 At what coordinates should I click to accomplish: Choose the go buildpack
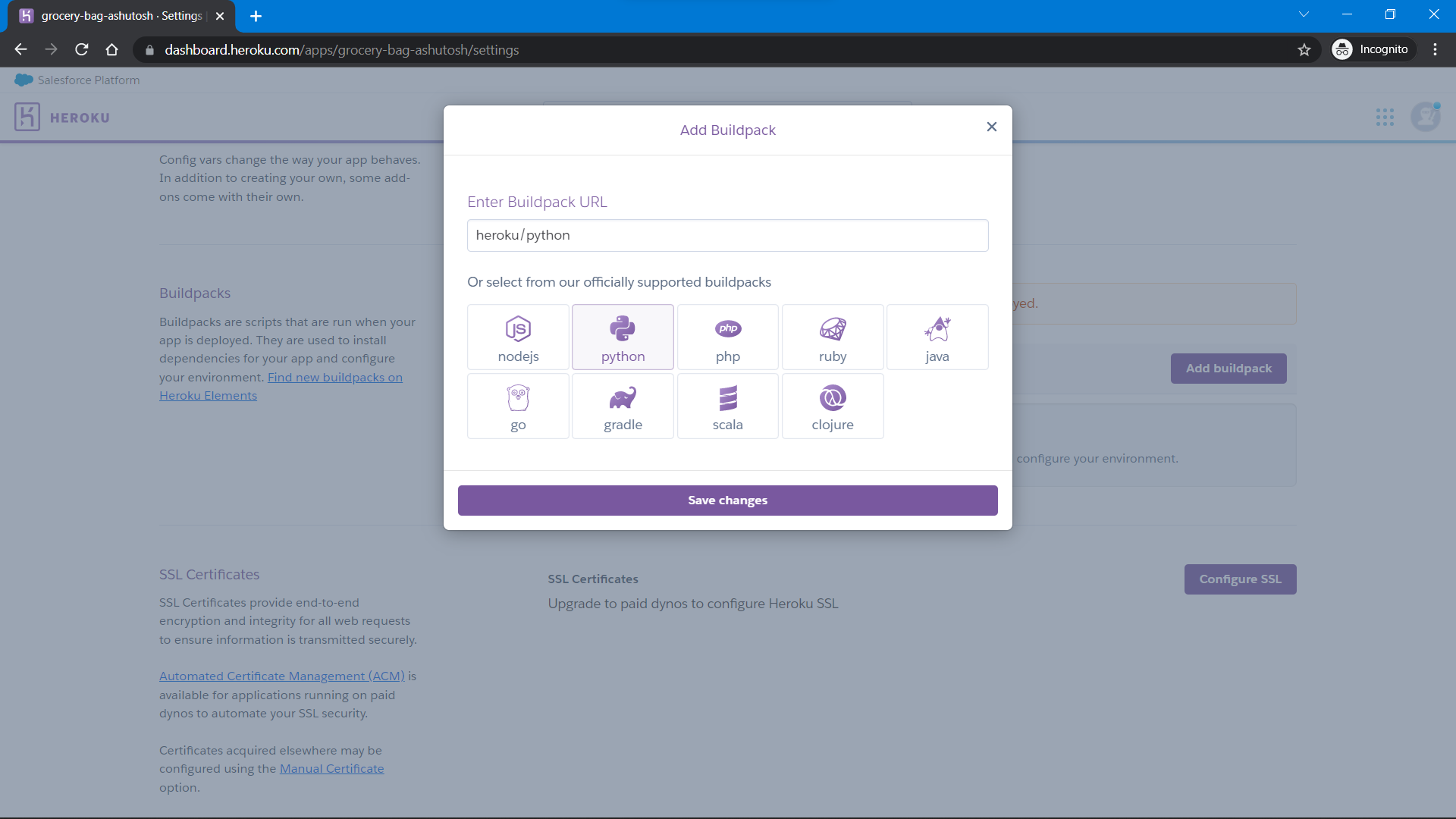(518, 406)
